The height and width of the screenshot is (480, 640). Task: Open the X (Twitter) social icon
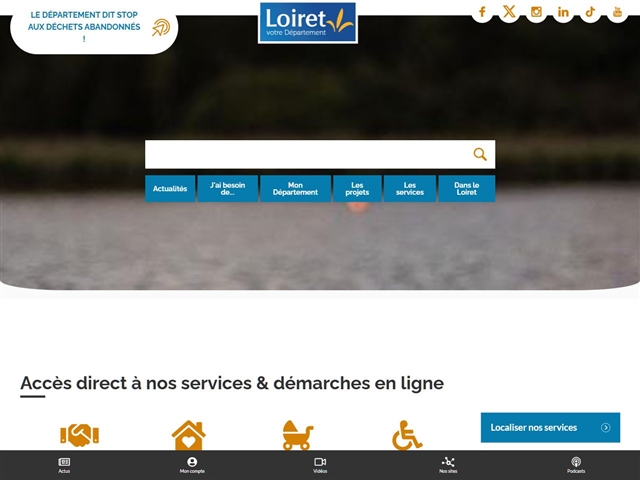(x=509, y=12)
